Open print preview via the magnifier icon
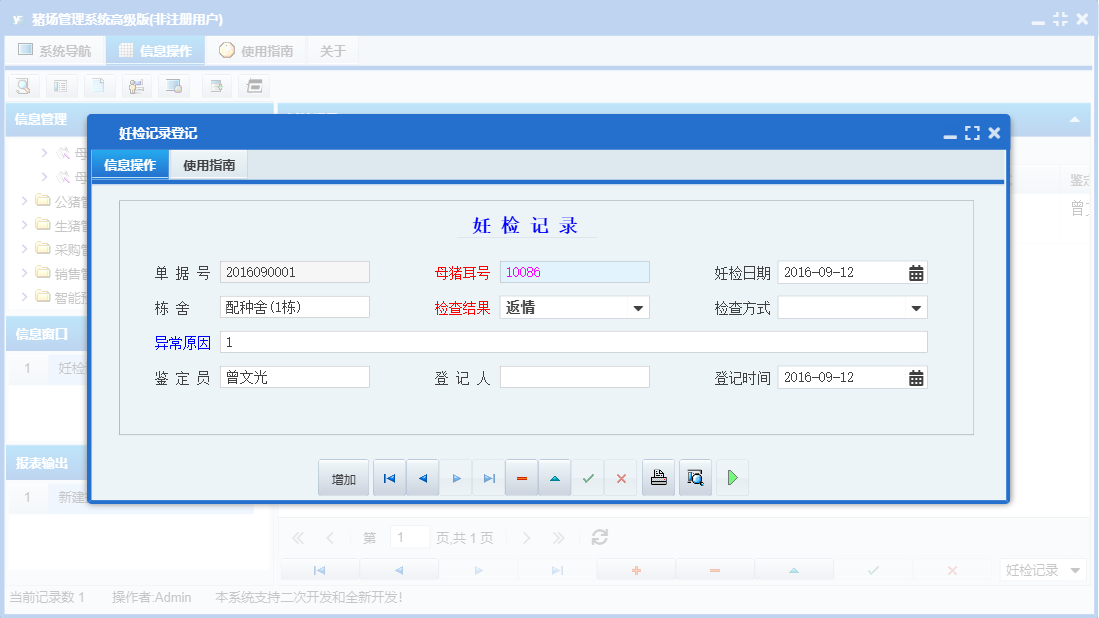This screenshot has width=1099, height=618. coord(695,477)
